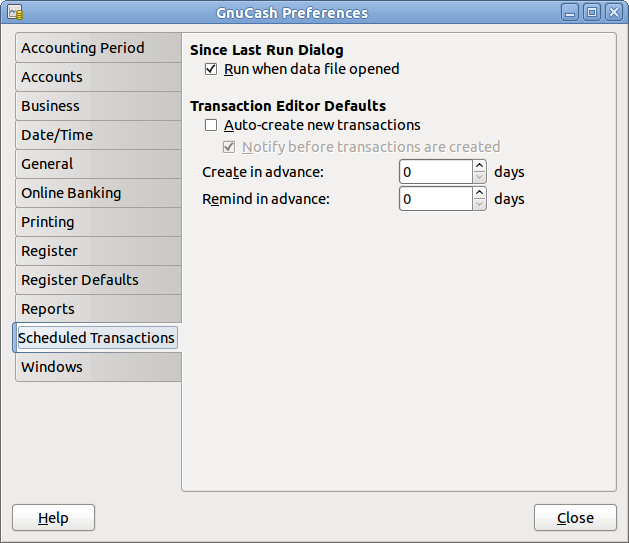Viewport: 629px width, 543px height.
Task: Open the Register Defaults tab
Action: coord(80,280)
